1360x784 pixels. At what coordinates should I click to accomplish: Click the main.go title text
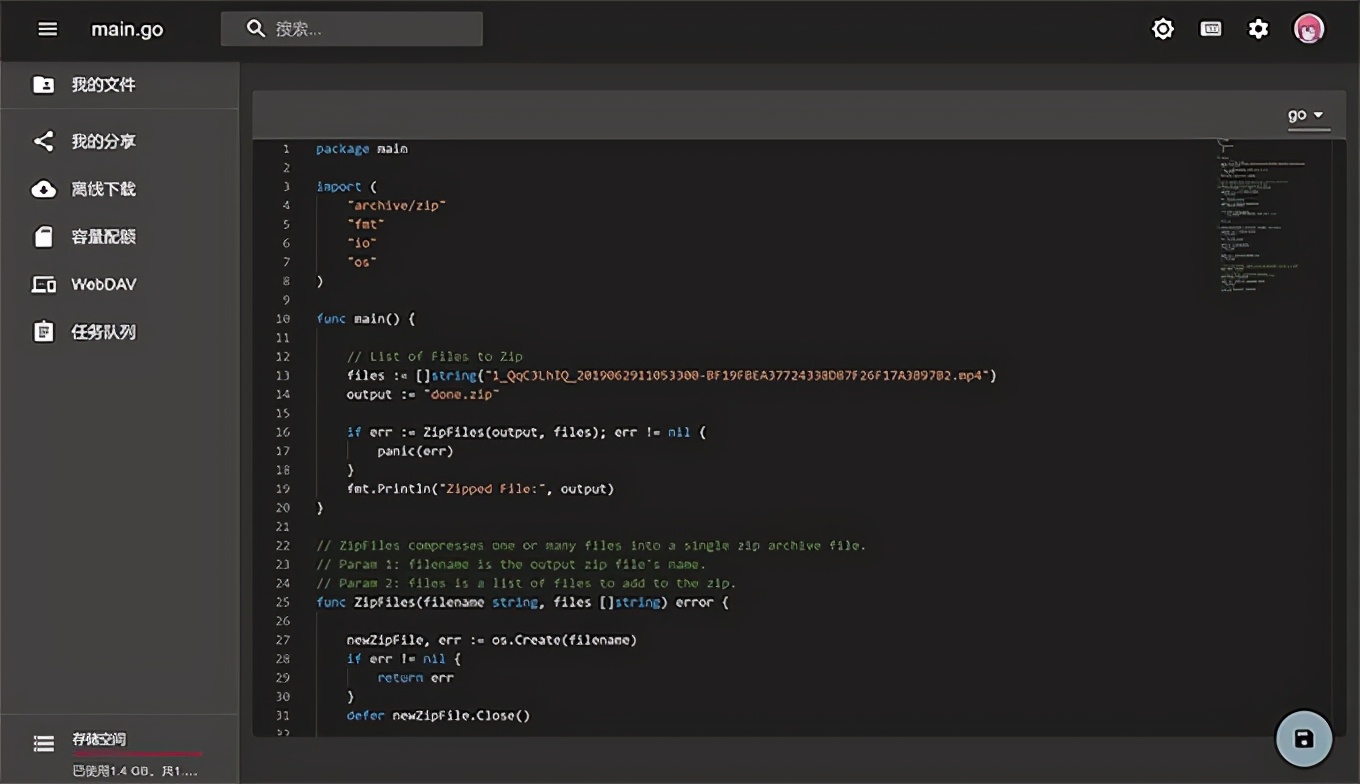pyautogui.click(x=127, y=29)
